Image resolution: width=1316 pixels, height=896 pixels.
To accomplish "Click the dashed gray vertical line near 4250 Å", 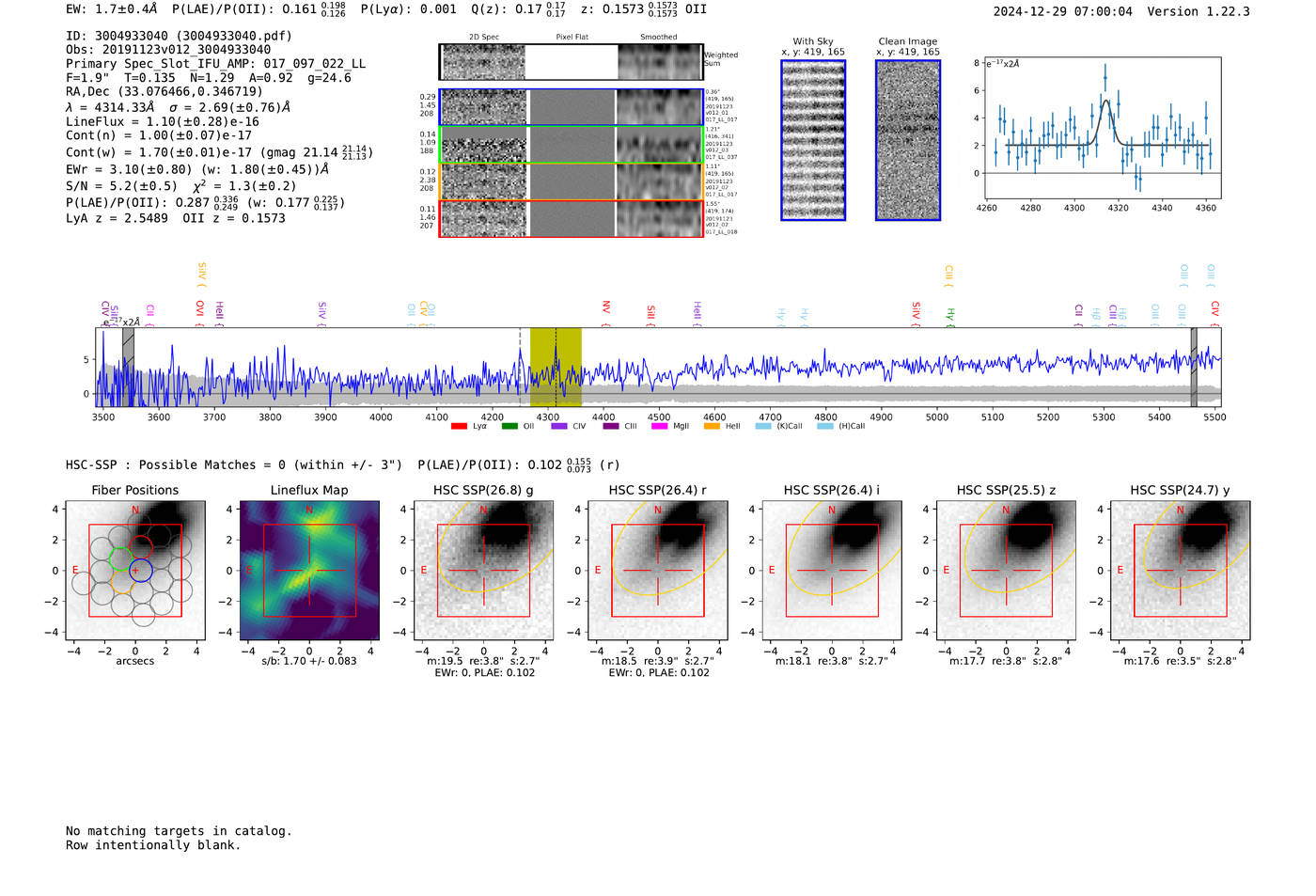I will 520,367.
